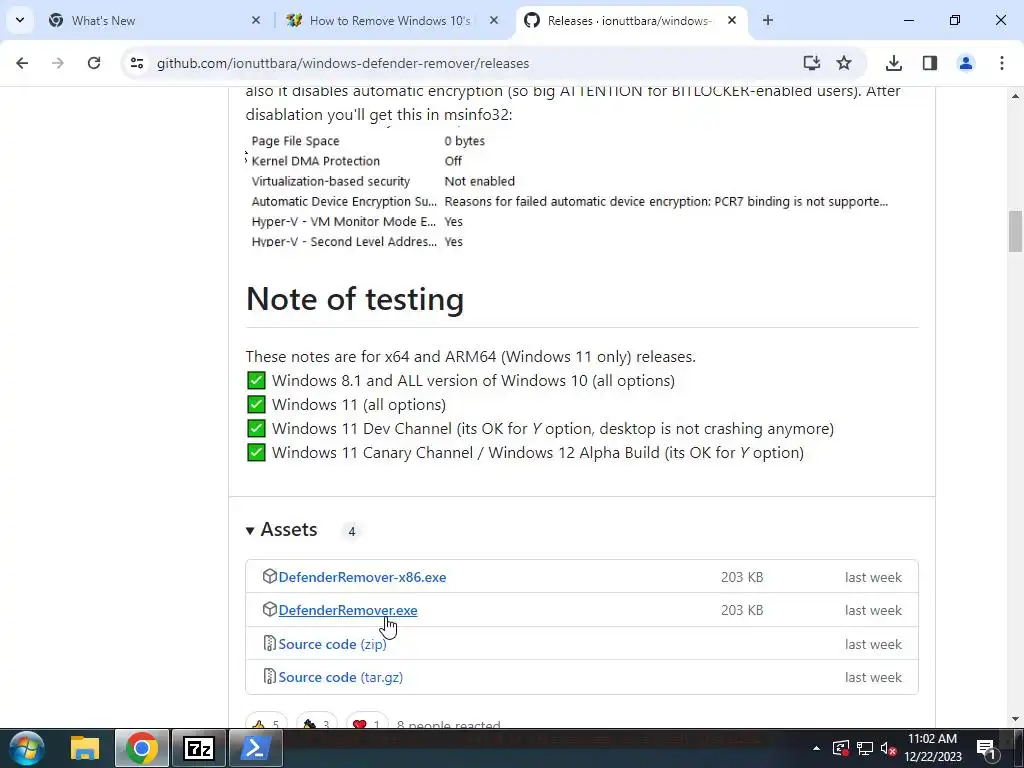Viewport: 1024px width, 768px height.
Task: Collapse the Assets section
Action: pyautogui.click(x=281, y=530)
